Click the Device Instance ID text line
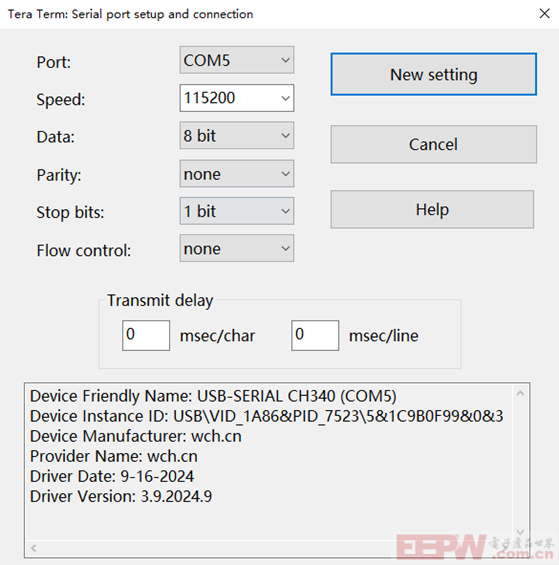The height and width of the screenshot is (565, 559). click(266, 416)
